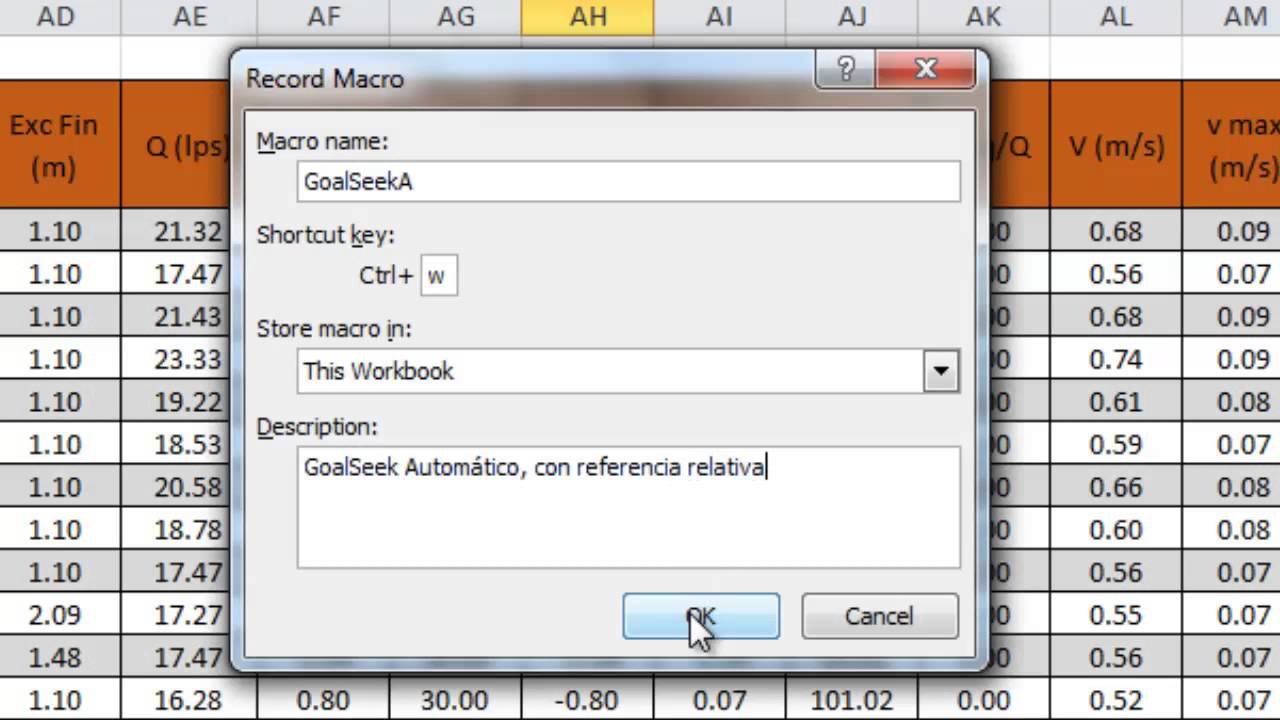Image resolution: width=1280 pixels, height=720 pixels.
Task: Click the V (m/s) header cell
Action: [1115, 145]
